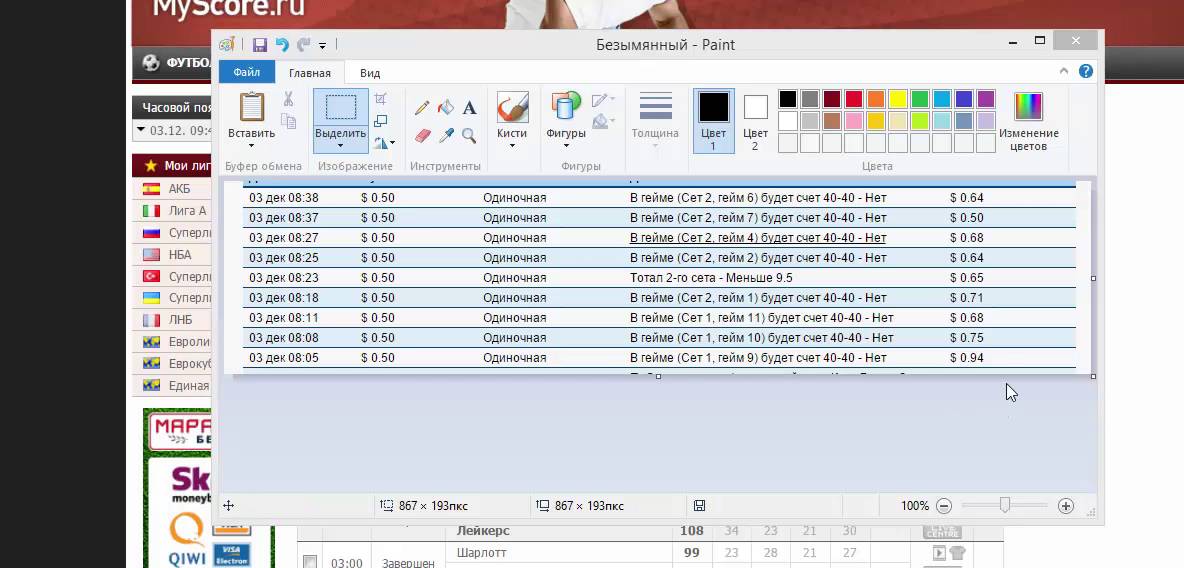Viewport: 1184px width, 568px height.
Task: Click the Вставить clipboard icon
Action: [251, 107]
